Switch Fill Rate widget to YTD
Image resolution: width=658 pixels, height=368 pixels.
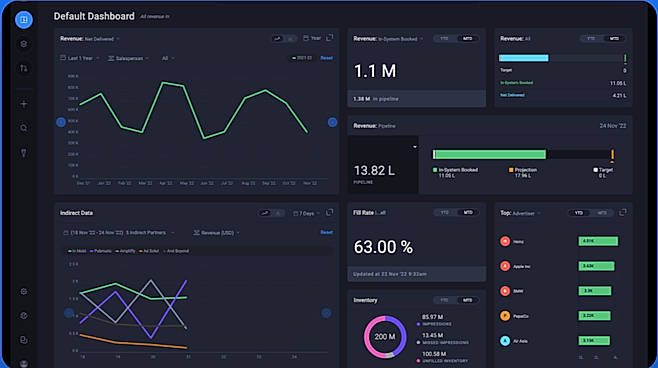444,213
